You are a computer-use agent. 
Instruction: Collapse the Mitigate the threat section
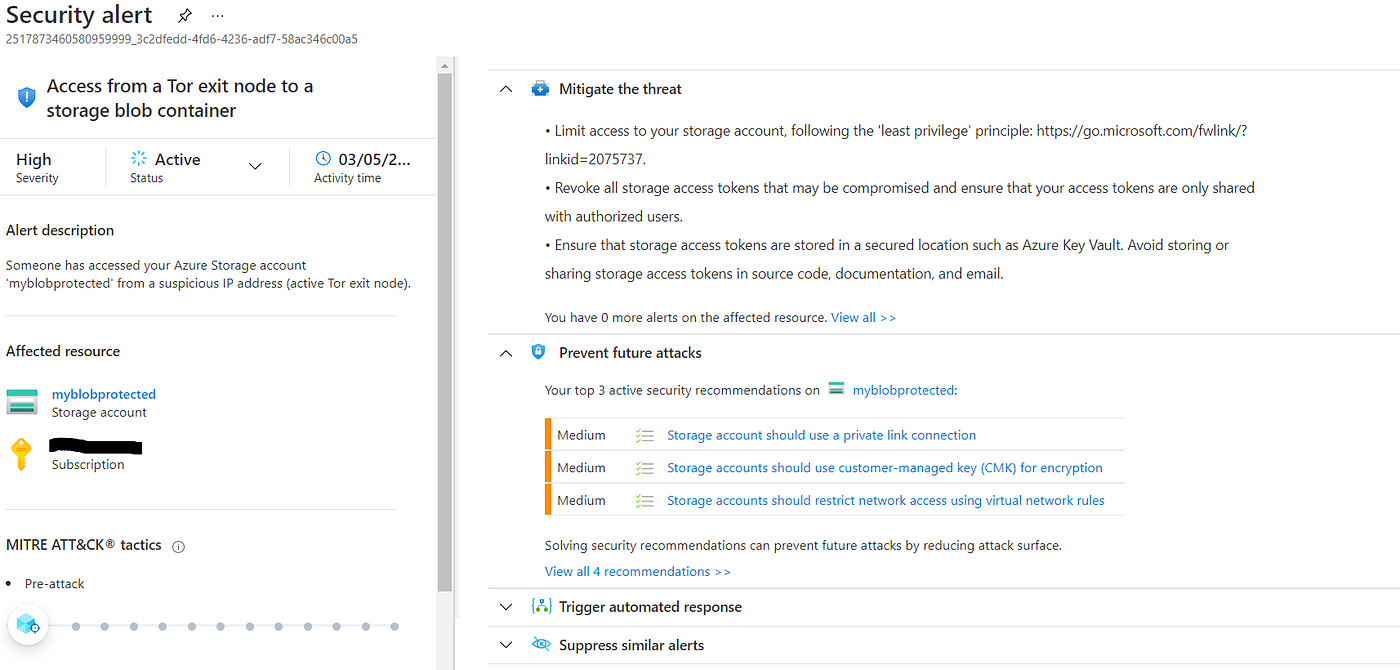pos(505,88)
